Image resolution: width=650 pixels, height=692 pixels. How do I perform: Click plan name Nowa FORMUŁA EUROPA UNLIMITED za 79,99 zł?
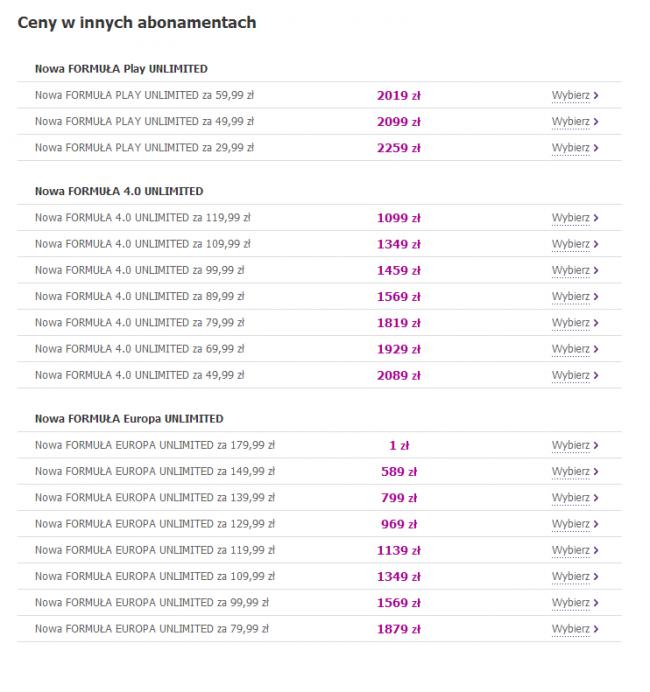tap(152, 629)
